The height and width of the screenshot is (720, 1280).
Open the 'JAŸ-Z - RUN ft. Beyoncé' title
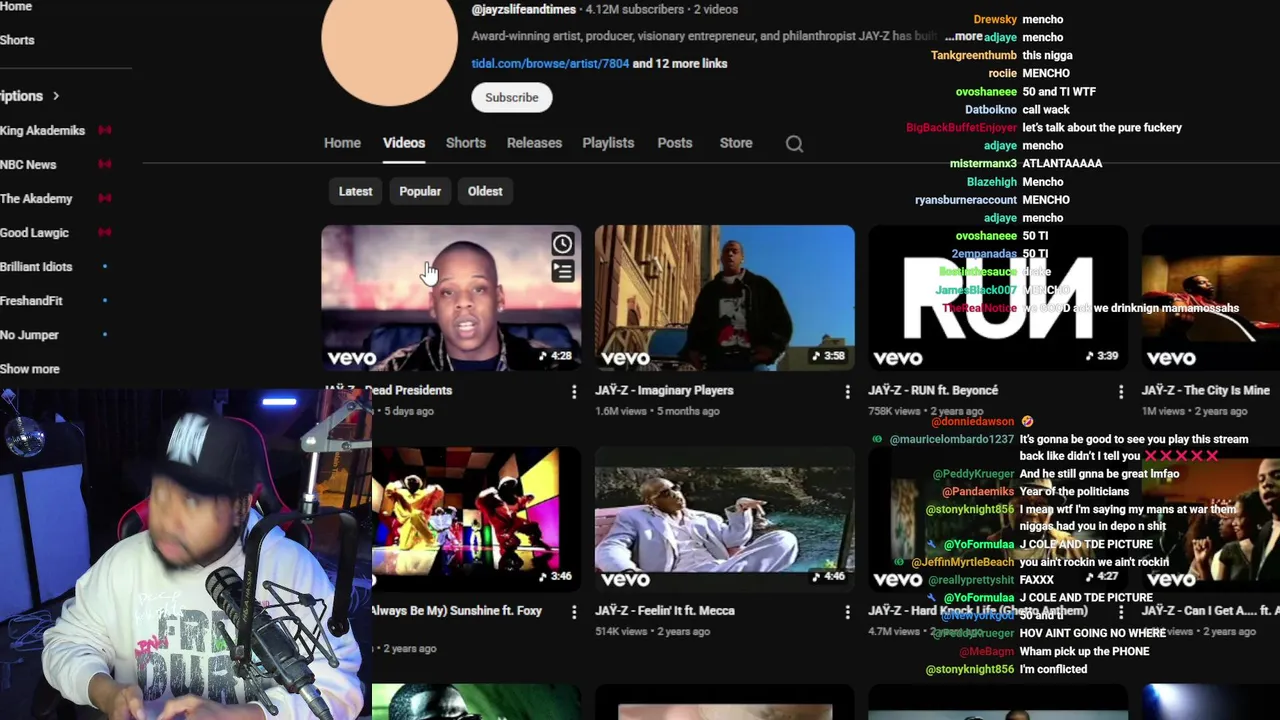[933, 390]
